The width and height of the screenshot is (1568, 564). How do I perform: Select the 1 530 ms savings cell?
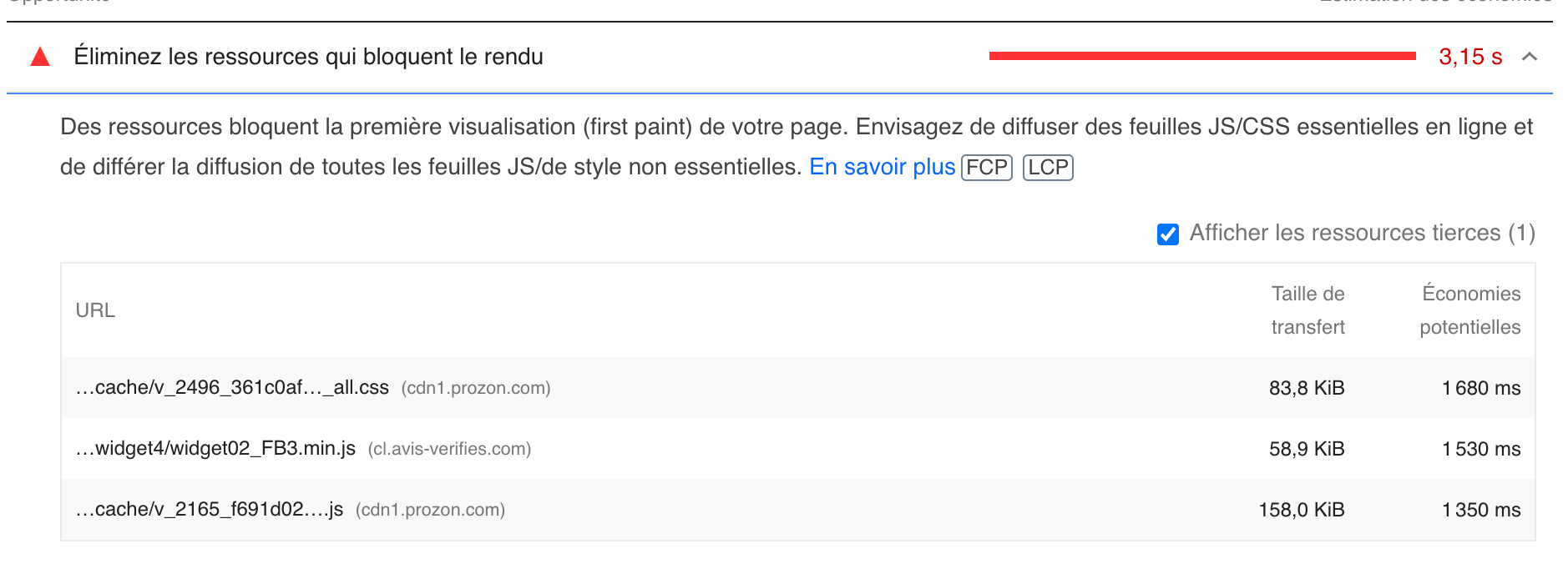[x=1481, y=449]
